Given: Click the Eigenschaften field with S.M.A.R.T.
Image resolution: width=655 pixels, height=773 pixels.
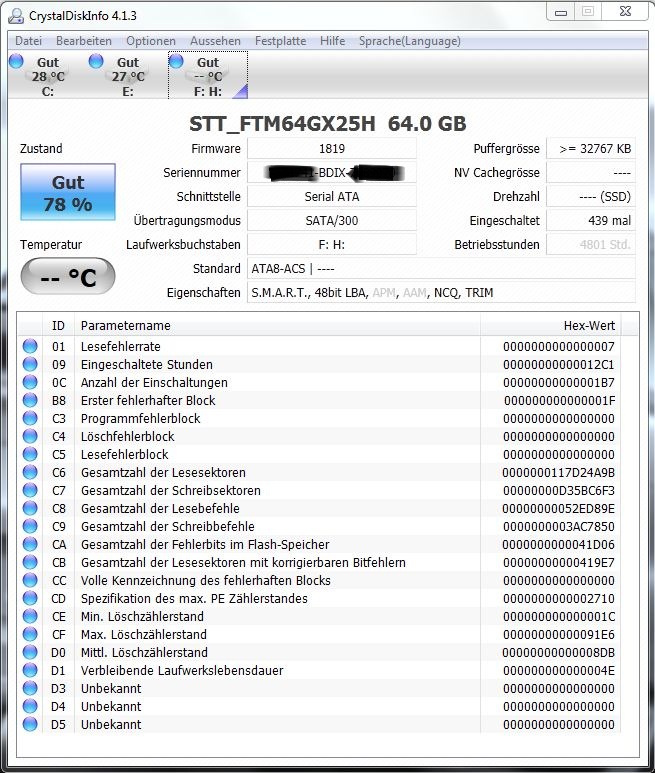Looking at the screenshot, I should (x=441, y=292).
